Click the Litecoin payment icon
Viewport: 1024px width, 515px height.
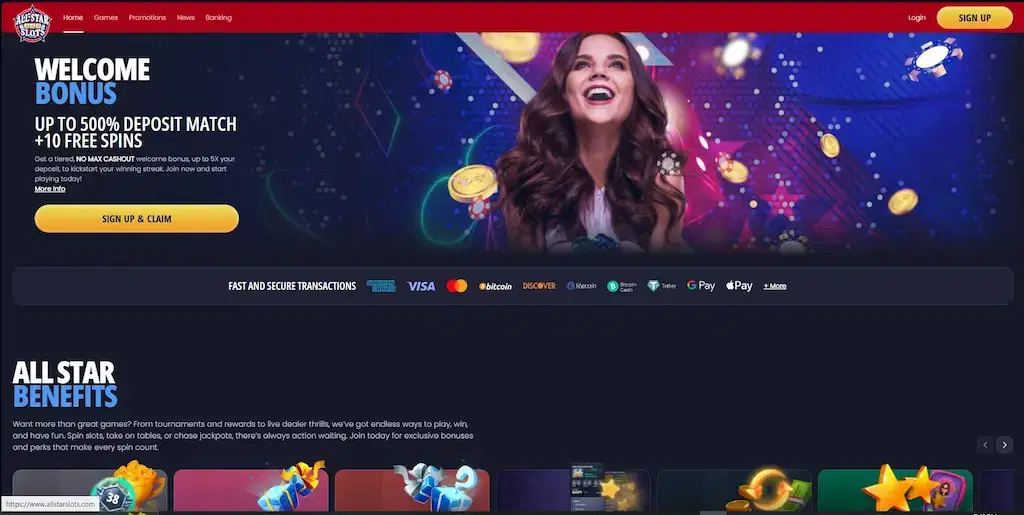(x=581, y=286)
